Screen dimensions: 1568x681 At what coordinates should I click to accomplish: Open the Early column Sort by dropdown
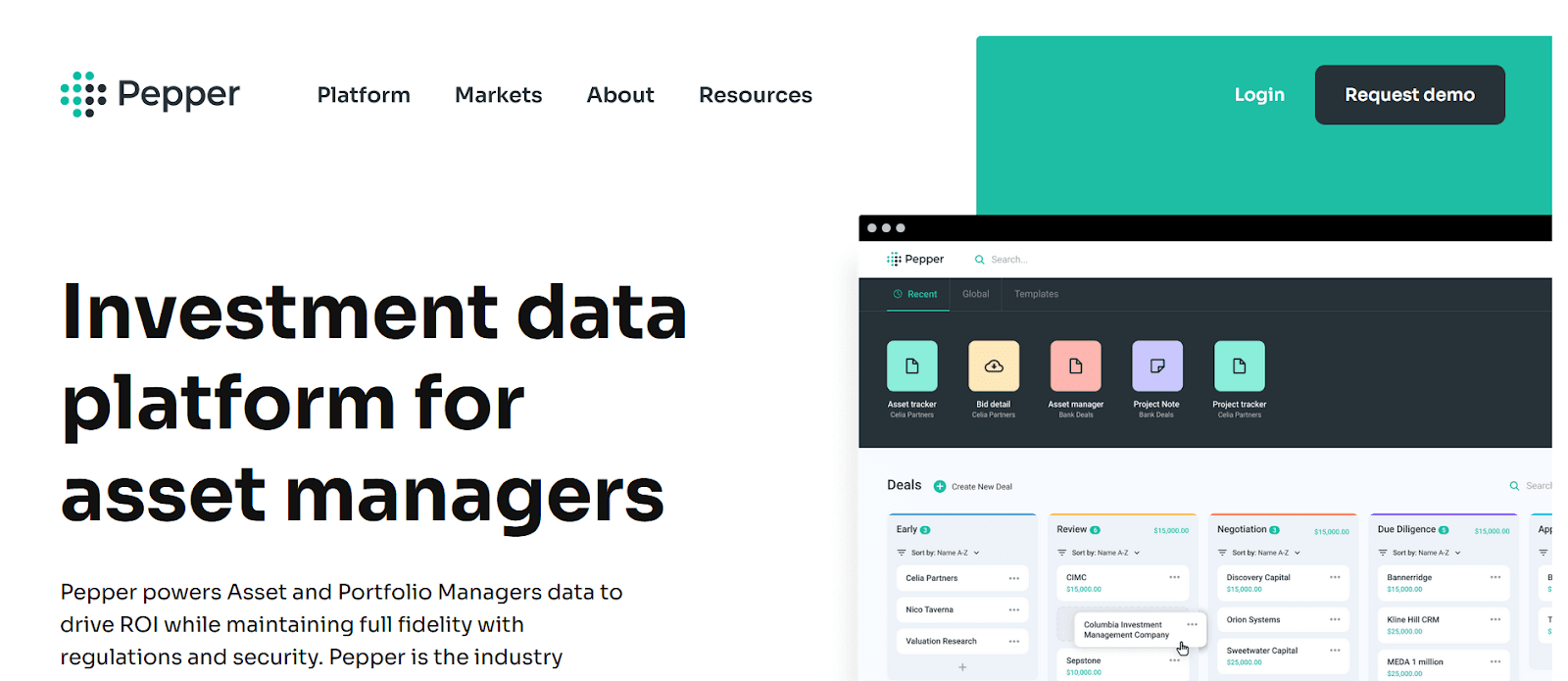point(946,553)
